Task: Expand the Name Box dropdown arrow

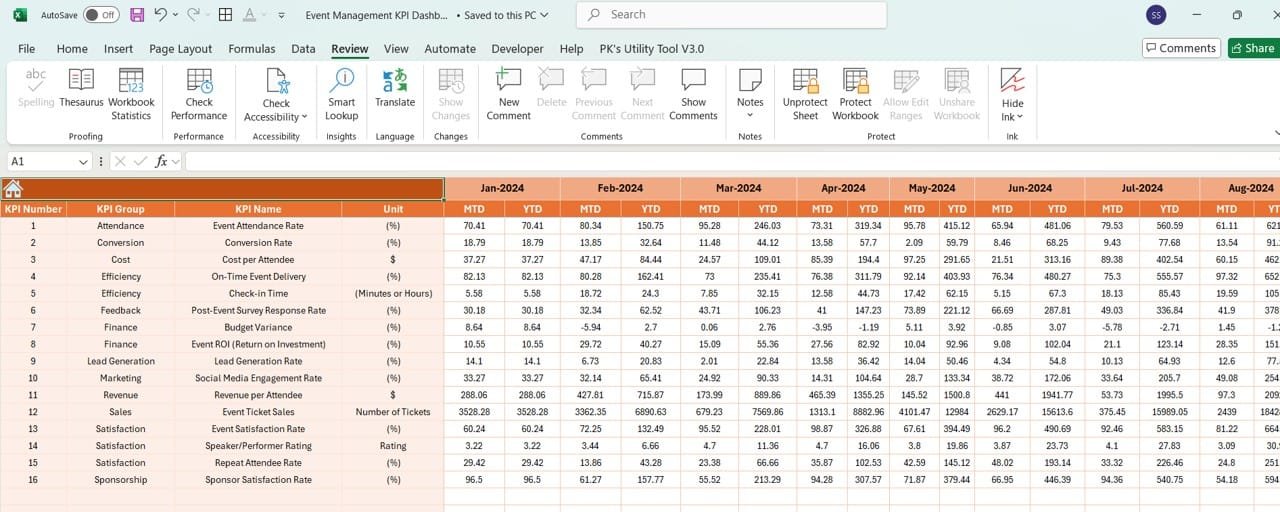Action: (x=83, y=161)
